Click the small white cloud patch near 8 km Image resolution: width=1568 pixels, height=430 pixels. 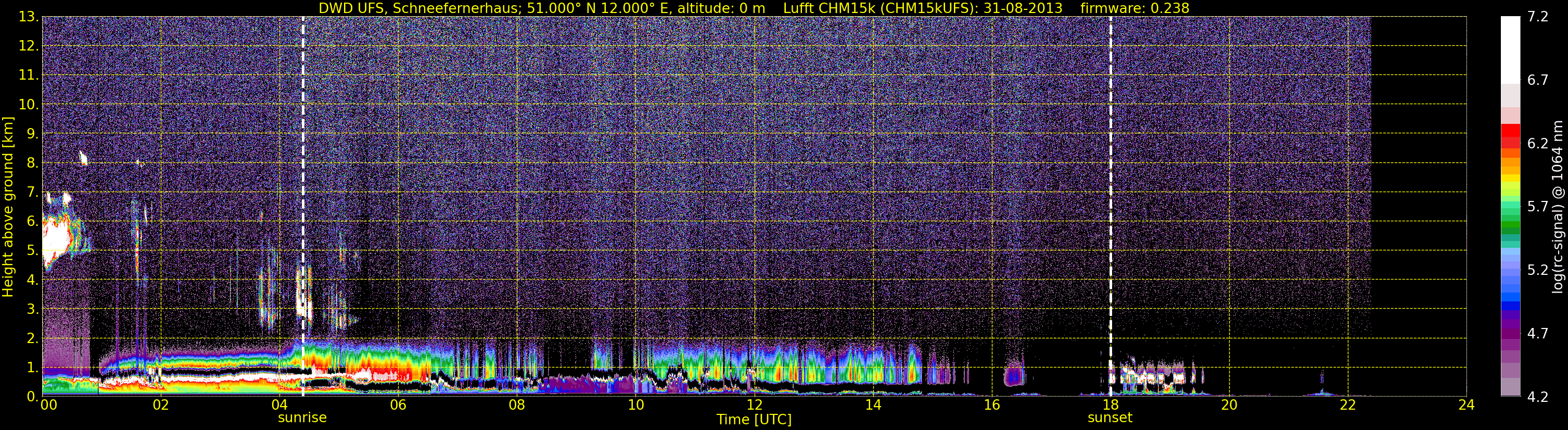pyautogui.click(x=83, y=158)
